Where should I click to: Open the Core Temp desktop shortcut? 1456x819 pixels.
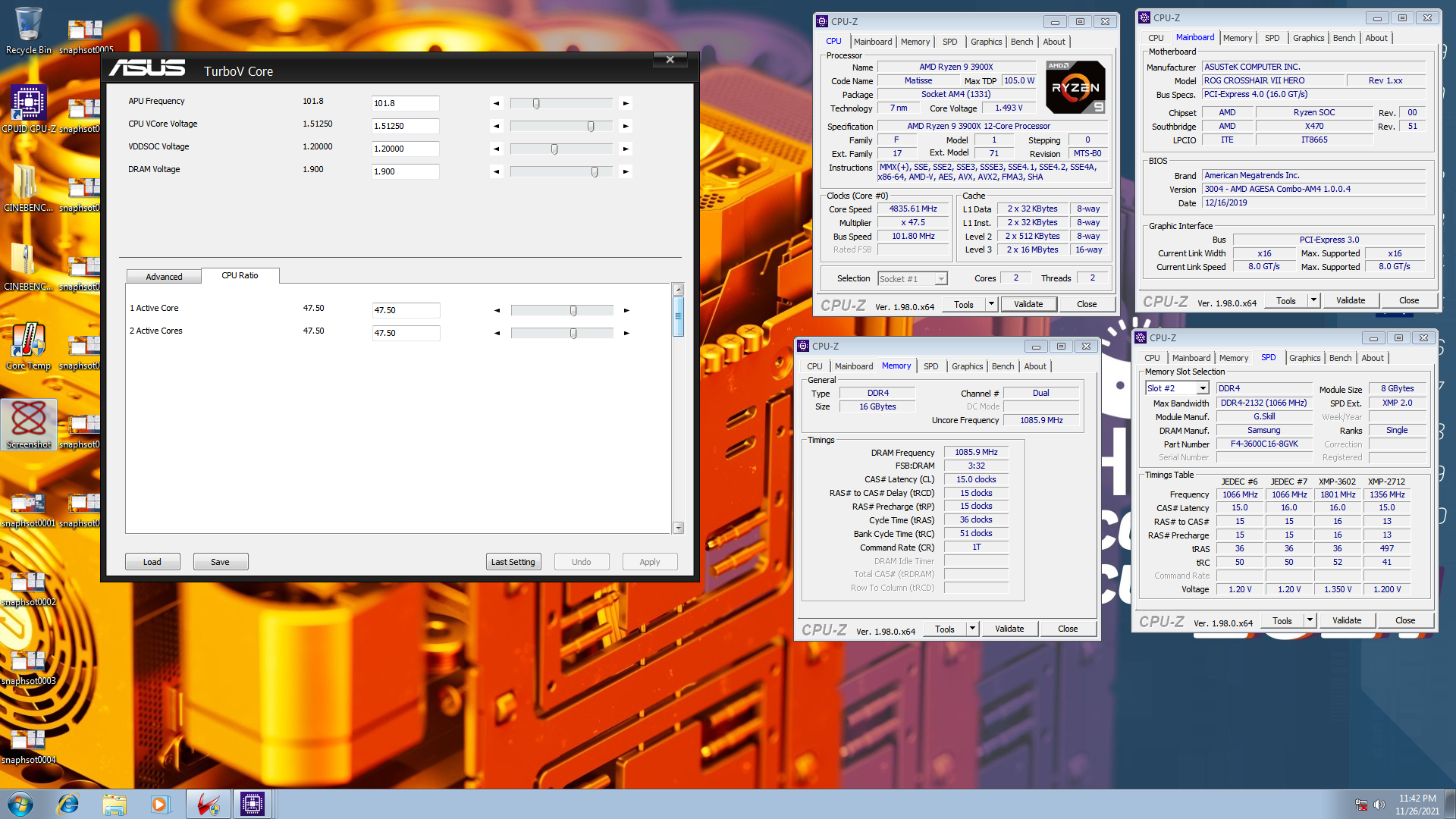tap(28, 347)
